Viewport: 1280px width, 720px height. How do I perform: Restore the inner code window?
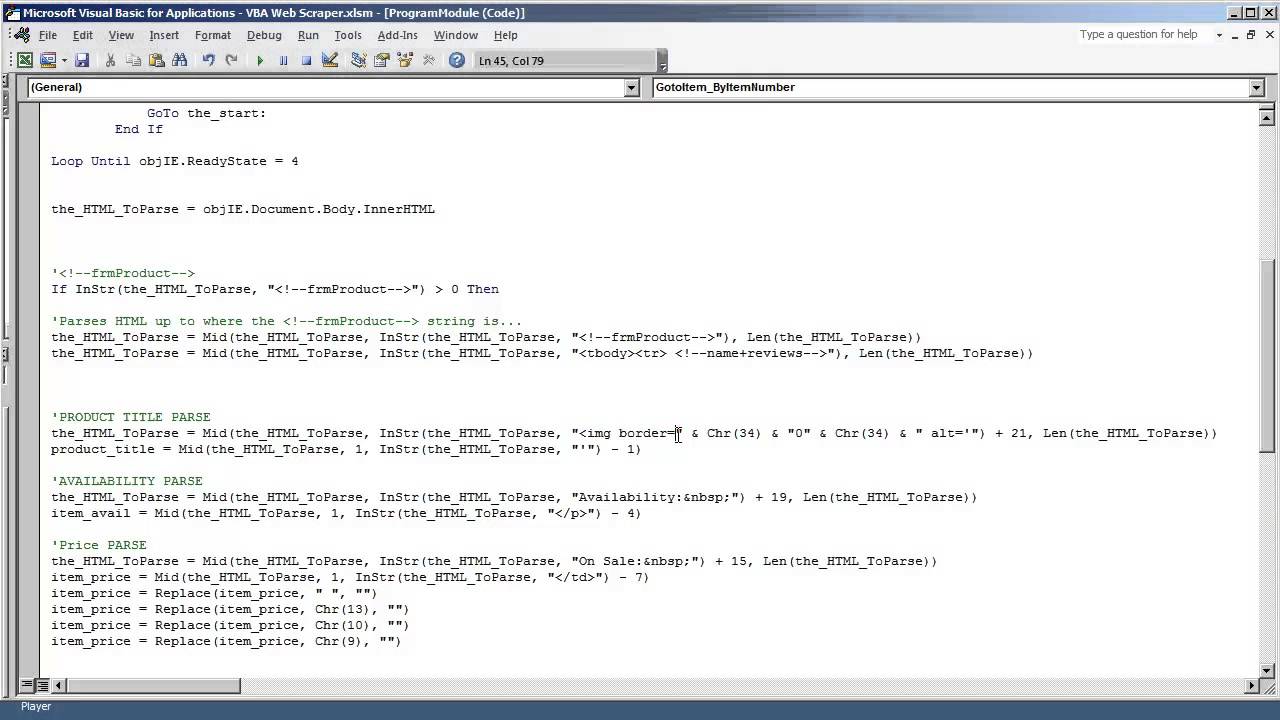point(1251,35)
